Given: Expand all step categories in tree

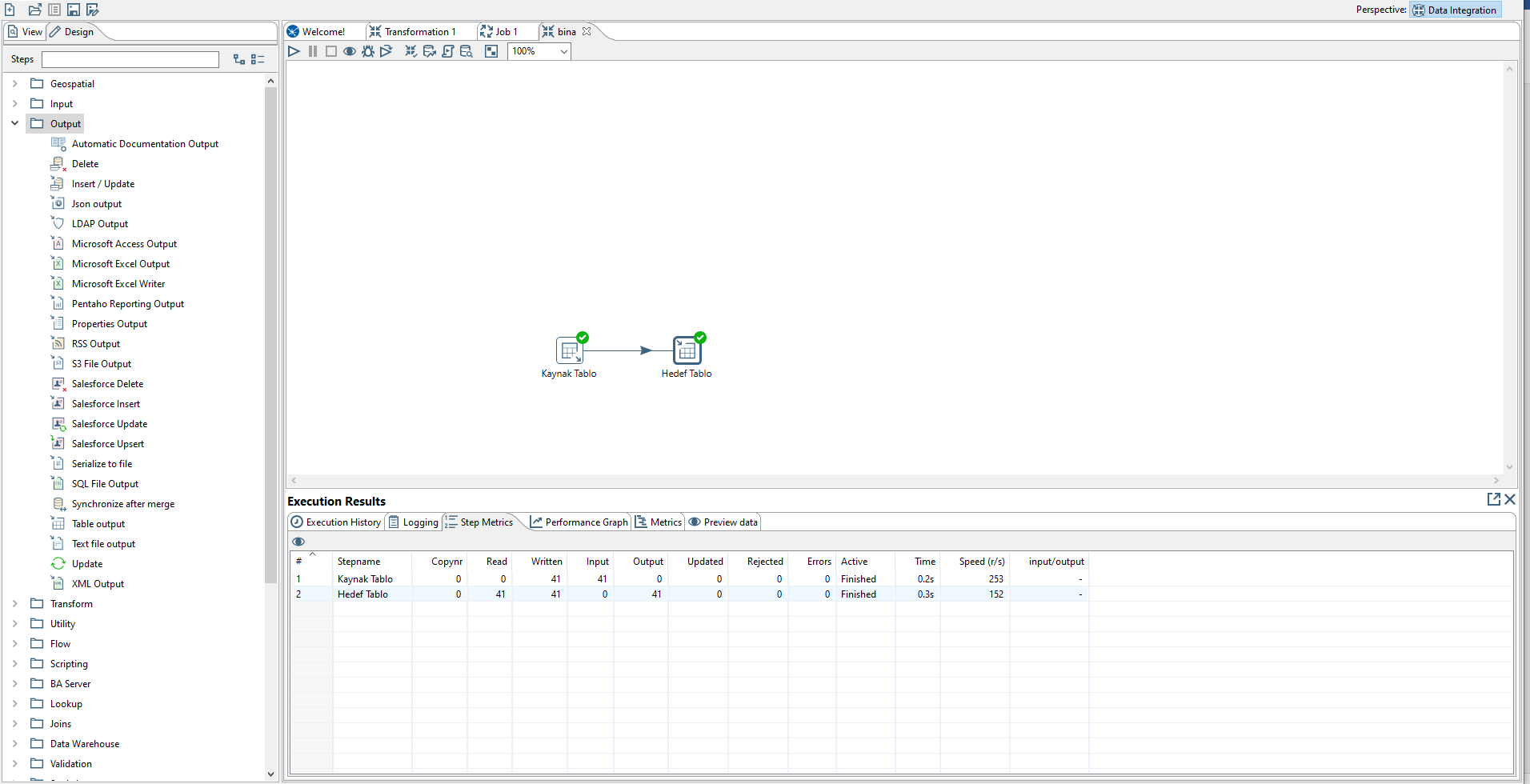Looking at the screenshot, I should [x=239, y=59].
